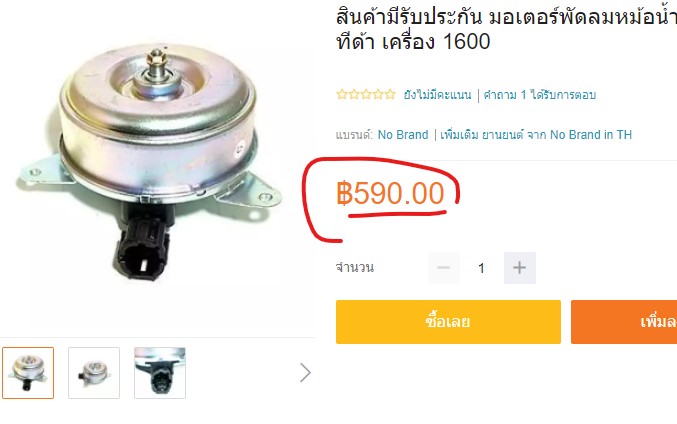Click the orange add to cart button
Viewport: 677px width, 424px height.
[x=624, y=322]
